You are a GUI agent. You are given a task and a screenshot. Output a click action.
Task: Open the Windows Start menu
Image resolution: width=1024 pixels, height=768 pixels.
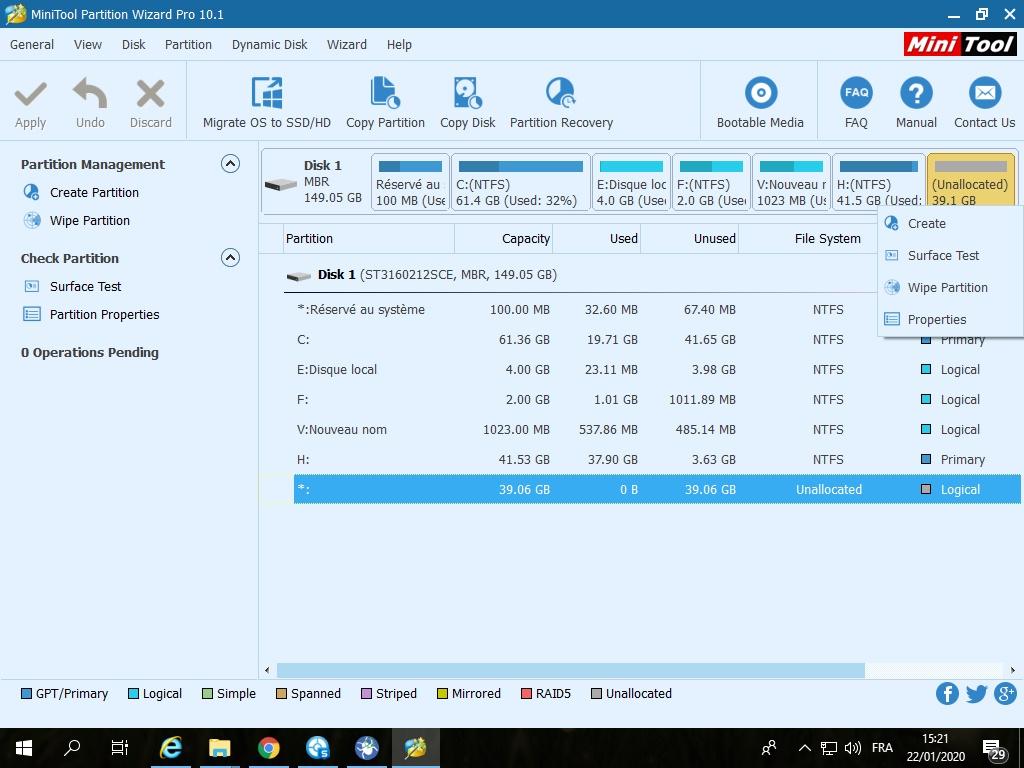(24, 748)
